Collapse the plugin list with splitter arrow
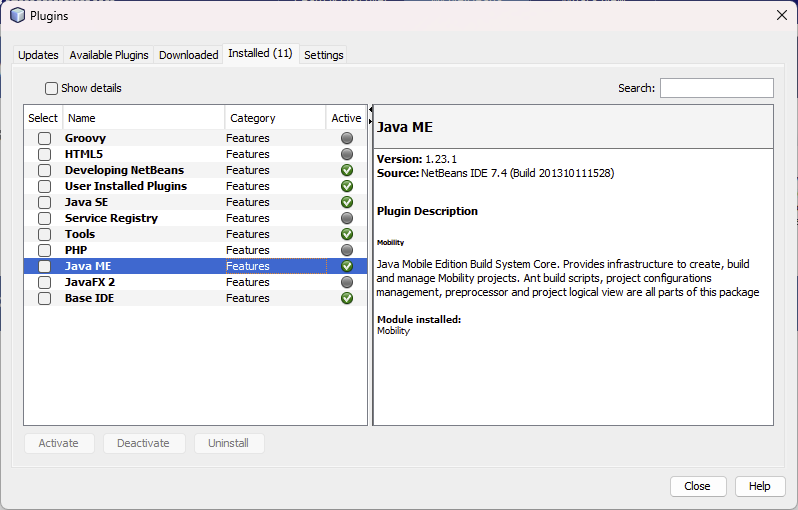 (370, 109)
